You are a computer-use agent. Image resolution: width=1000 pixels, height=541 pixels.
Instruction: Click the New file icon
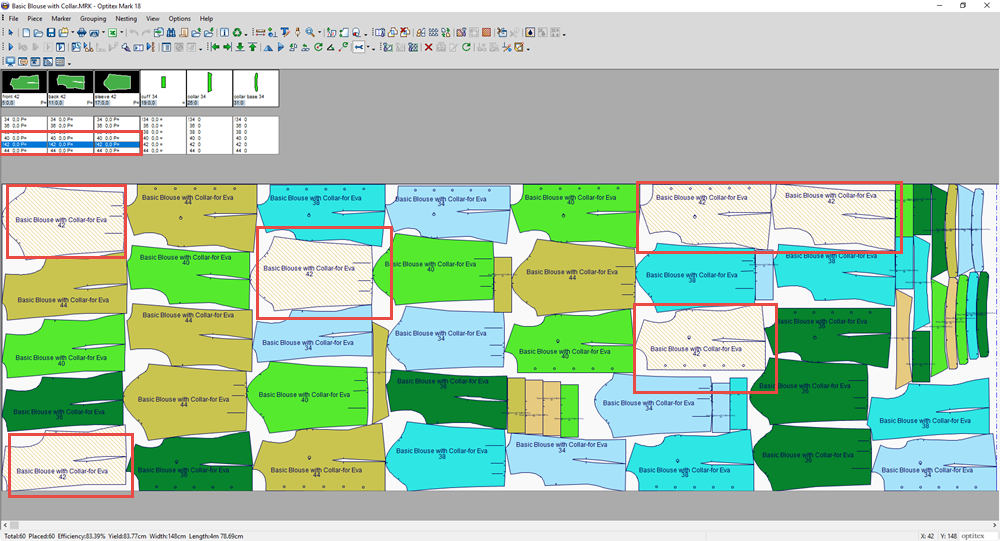tap(26, 32)
